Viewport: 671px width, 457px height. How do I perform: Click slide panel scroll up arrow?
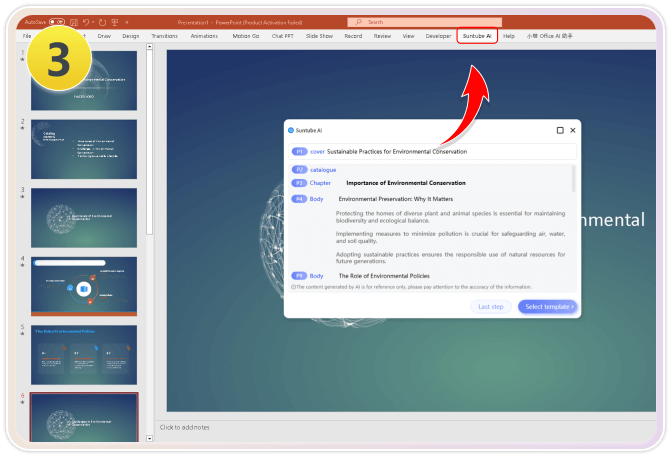pos(149,47)
